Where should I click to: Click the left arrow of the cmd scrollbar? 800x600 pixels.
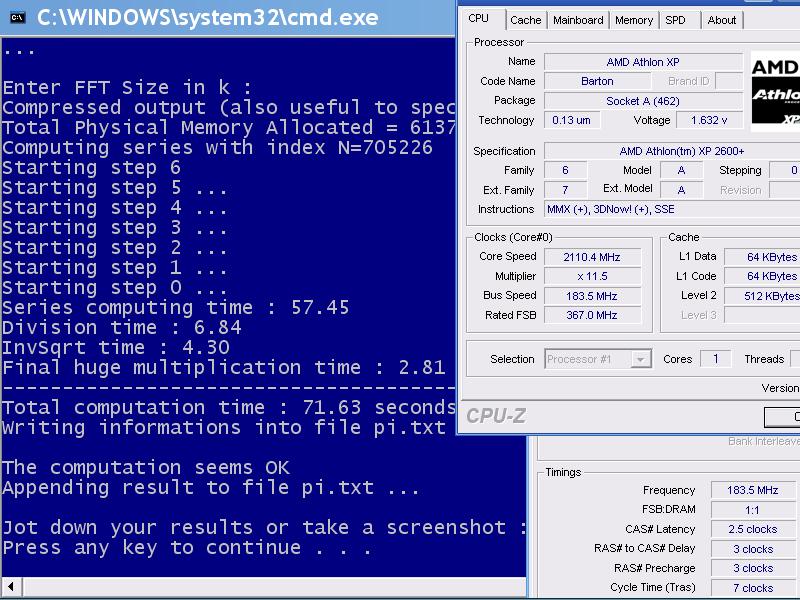tap(11, 587)
